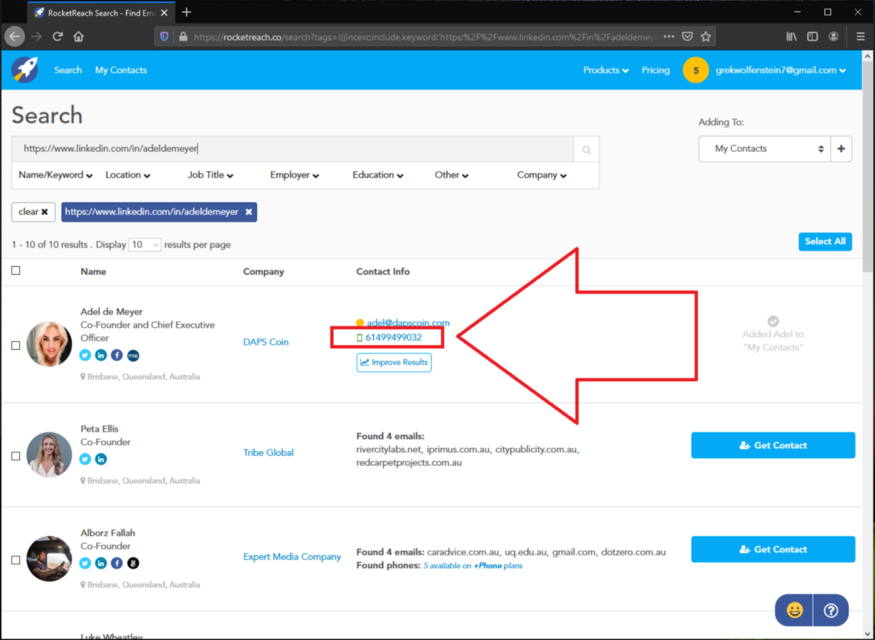Click the yellow credits badge showing 5
This screenshot has width=875, height=640.
pyautogui.click(x=695, y=70)
